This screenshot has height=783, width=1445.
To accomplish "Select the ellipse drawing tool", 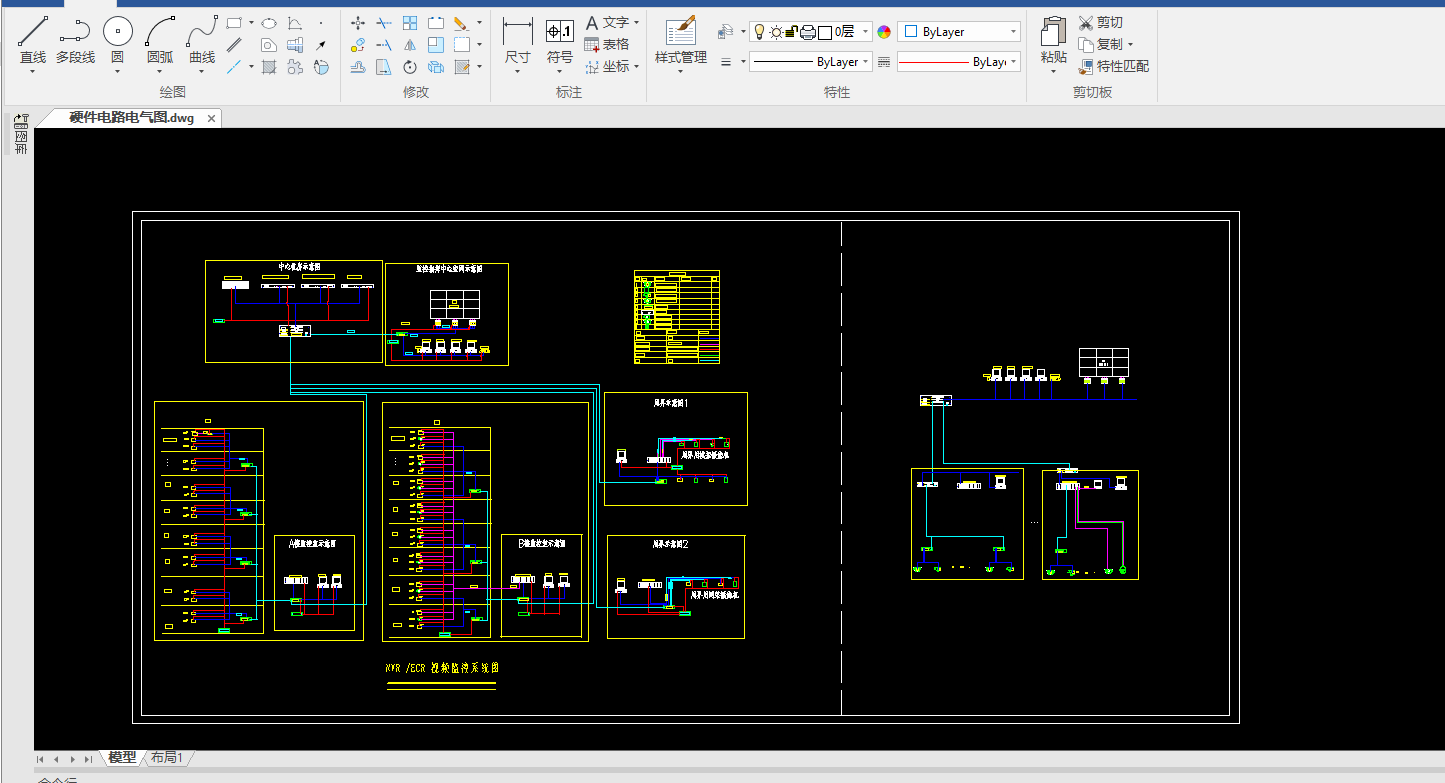I will click(x=269, y=22).
